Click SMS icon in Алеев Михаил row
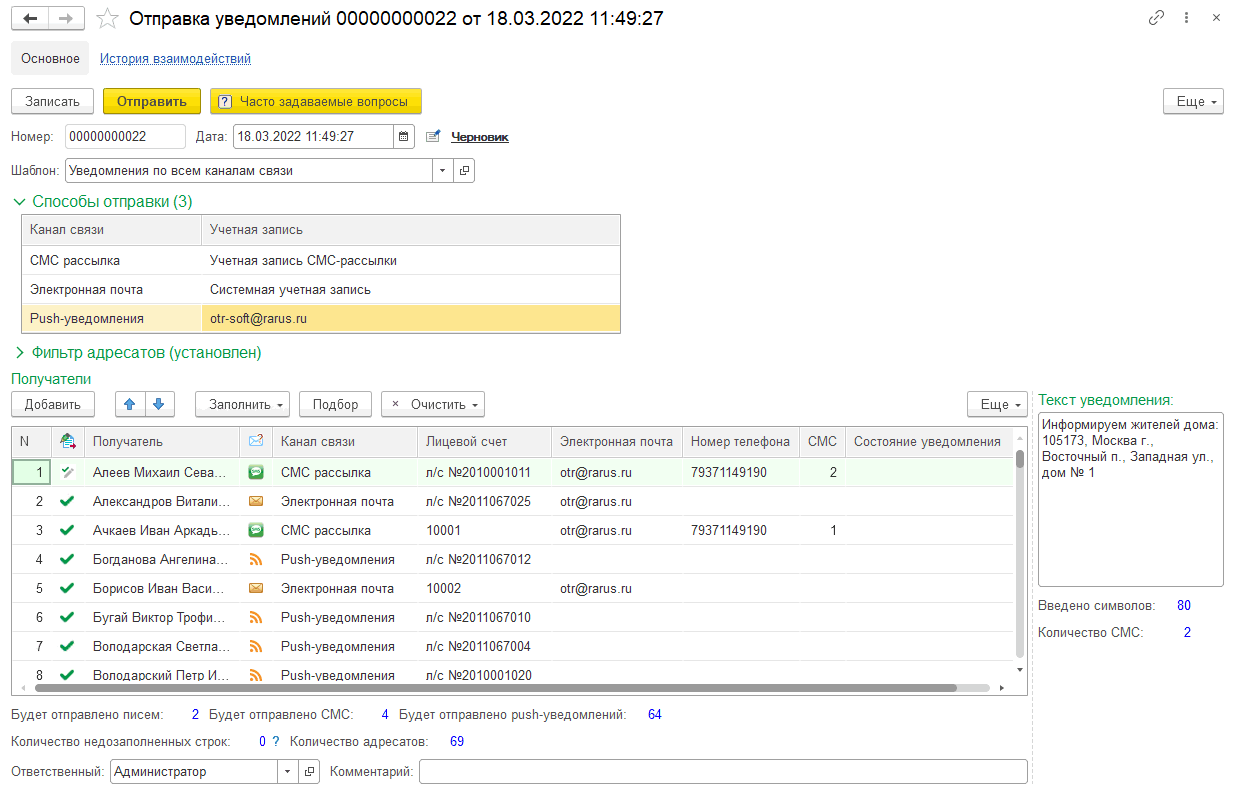 [255, 472]
